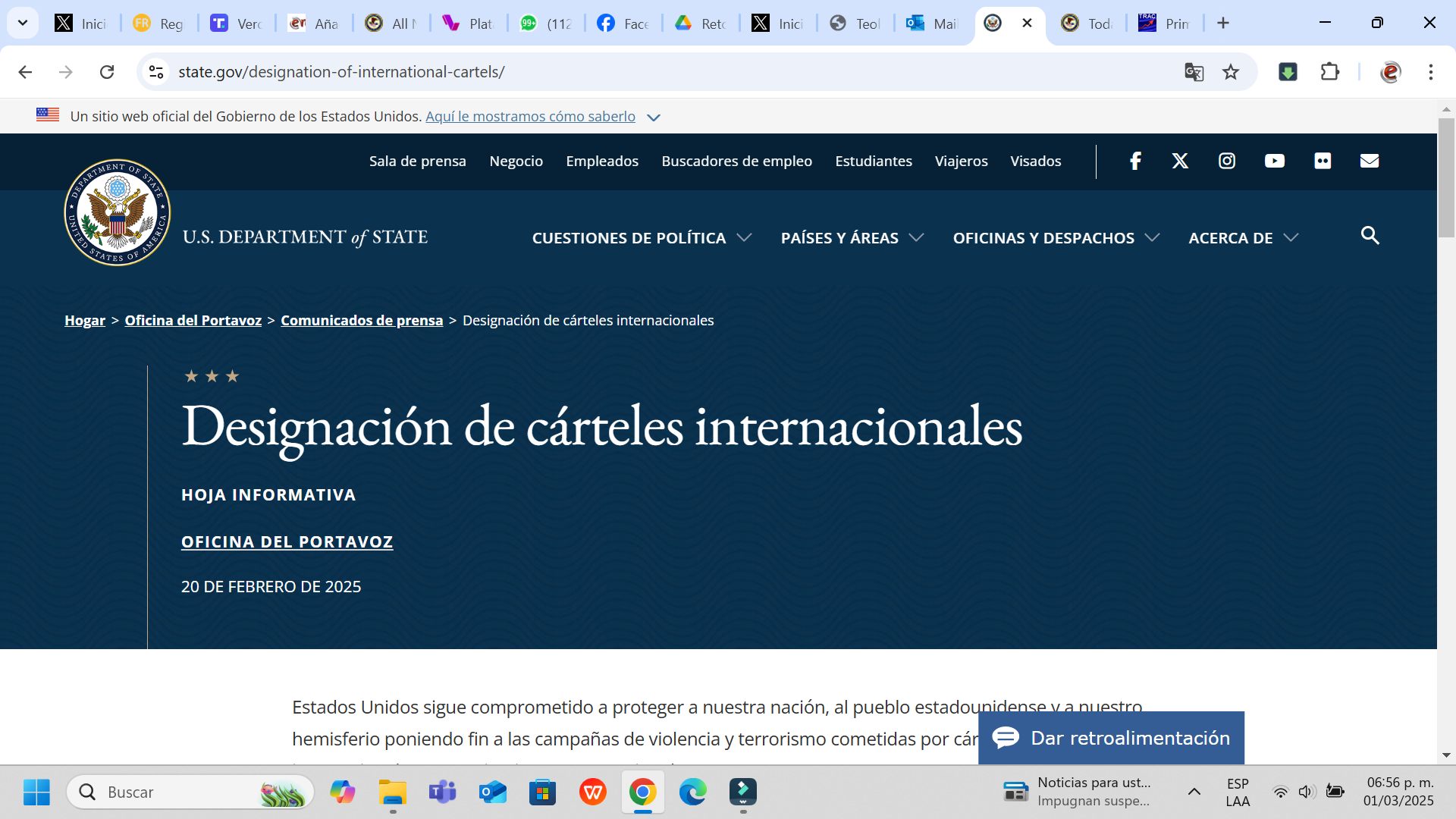
Task: Open Buscadores de empleo menu item
Action: 737,161
